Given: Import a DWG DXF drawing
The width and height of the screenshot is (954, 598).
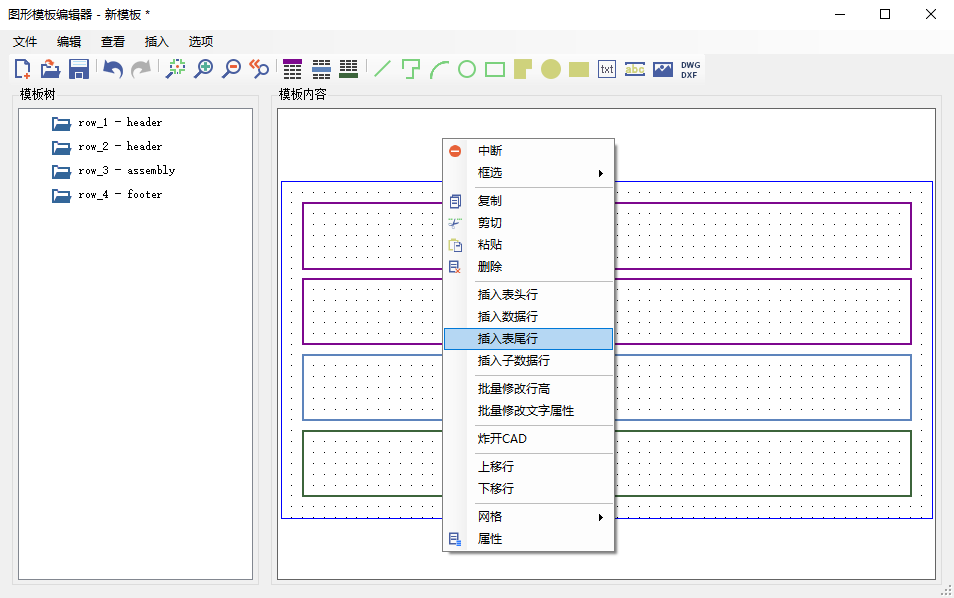Looking at the screenshot, I should point(691,69).
